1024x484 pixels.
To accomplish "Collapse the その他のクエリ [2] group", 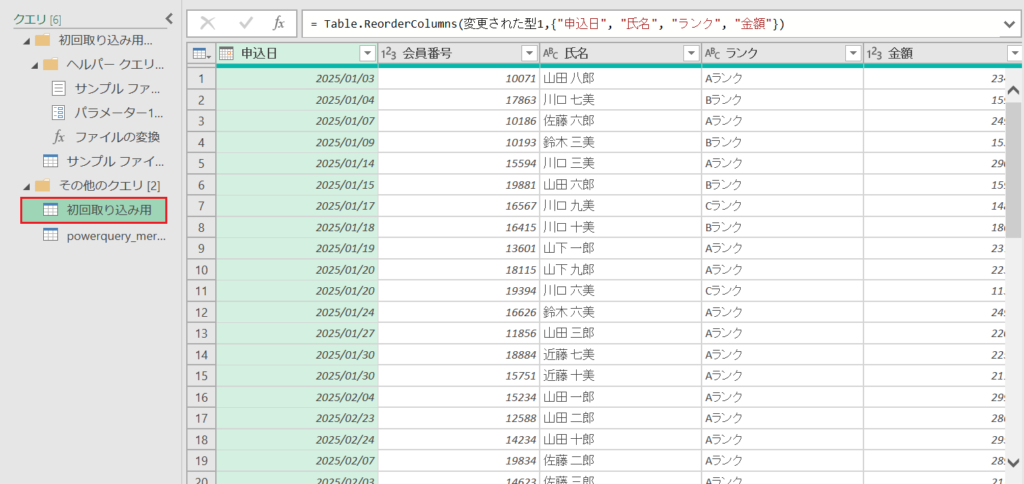I will (26, 186).
